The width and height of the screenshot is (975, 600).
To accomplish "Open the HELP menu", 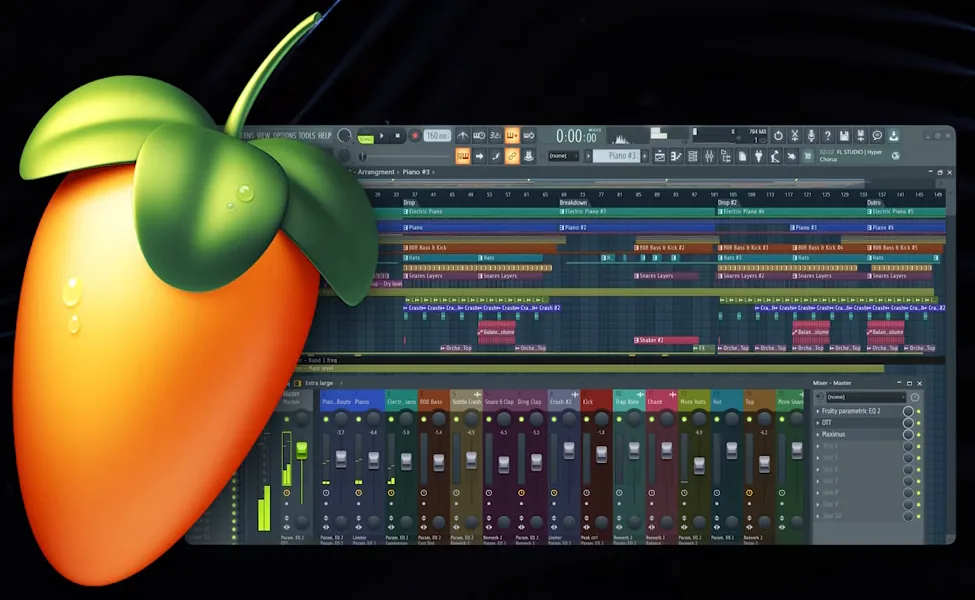I will (325, 136).
